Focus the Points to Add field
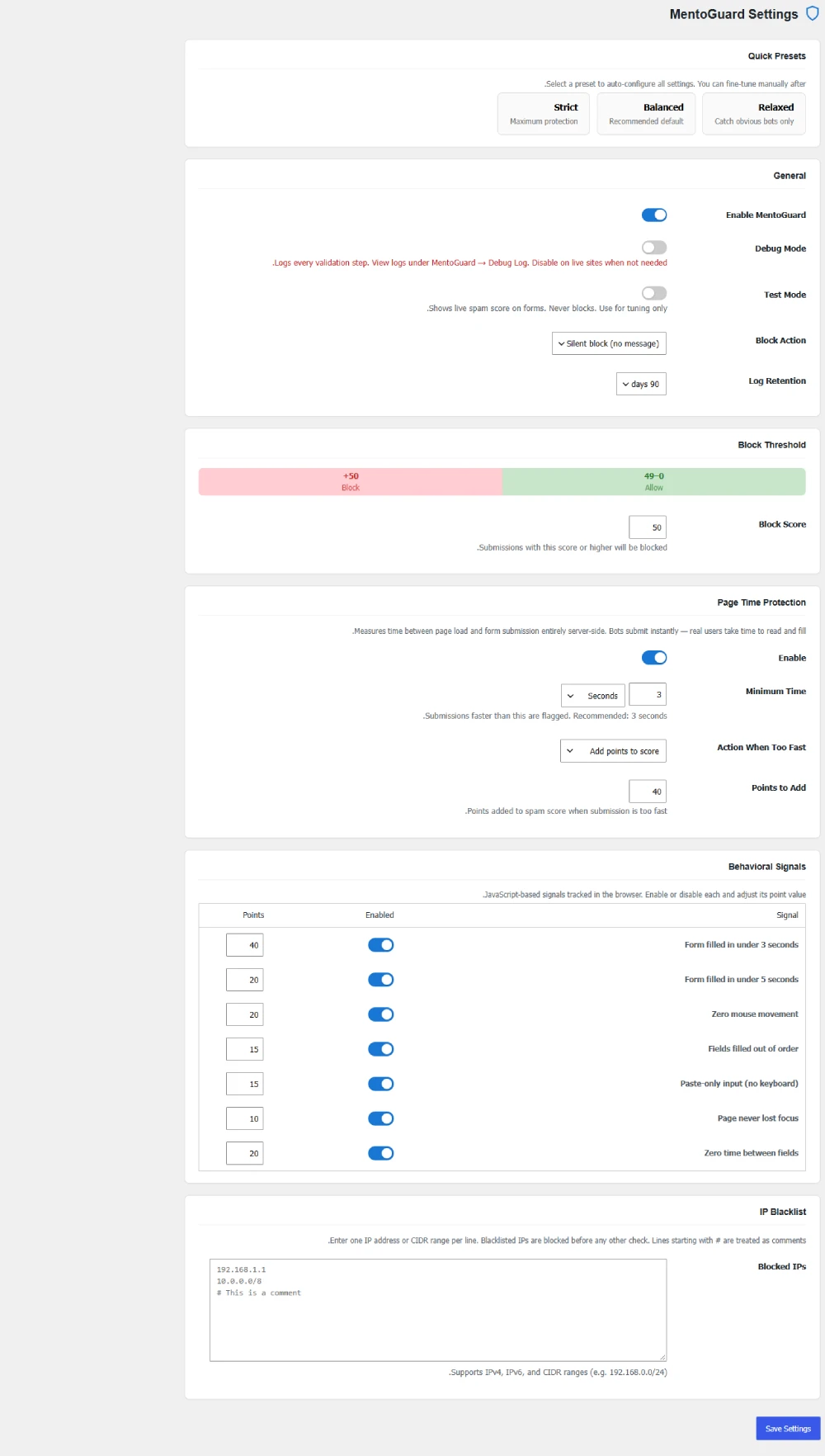This screenshot has height=1456, width=825. 648,792
